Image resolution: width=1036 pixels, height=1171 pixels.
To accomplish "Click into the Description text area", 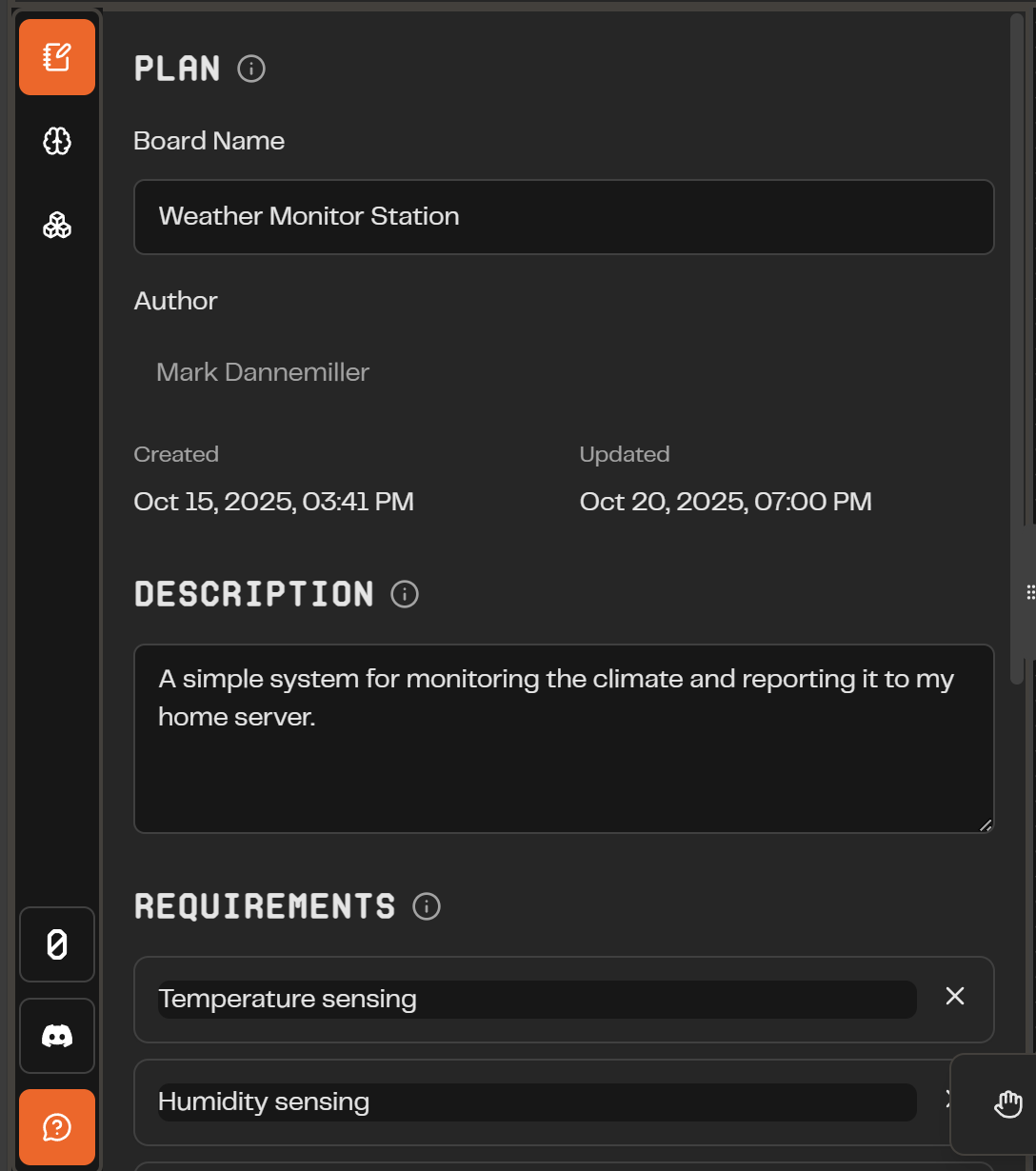I will 564,739.
